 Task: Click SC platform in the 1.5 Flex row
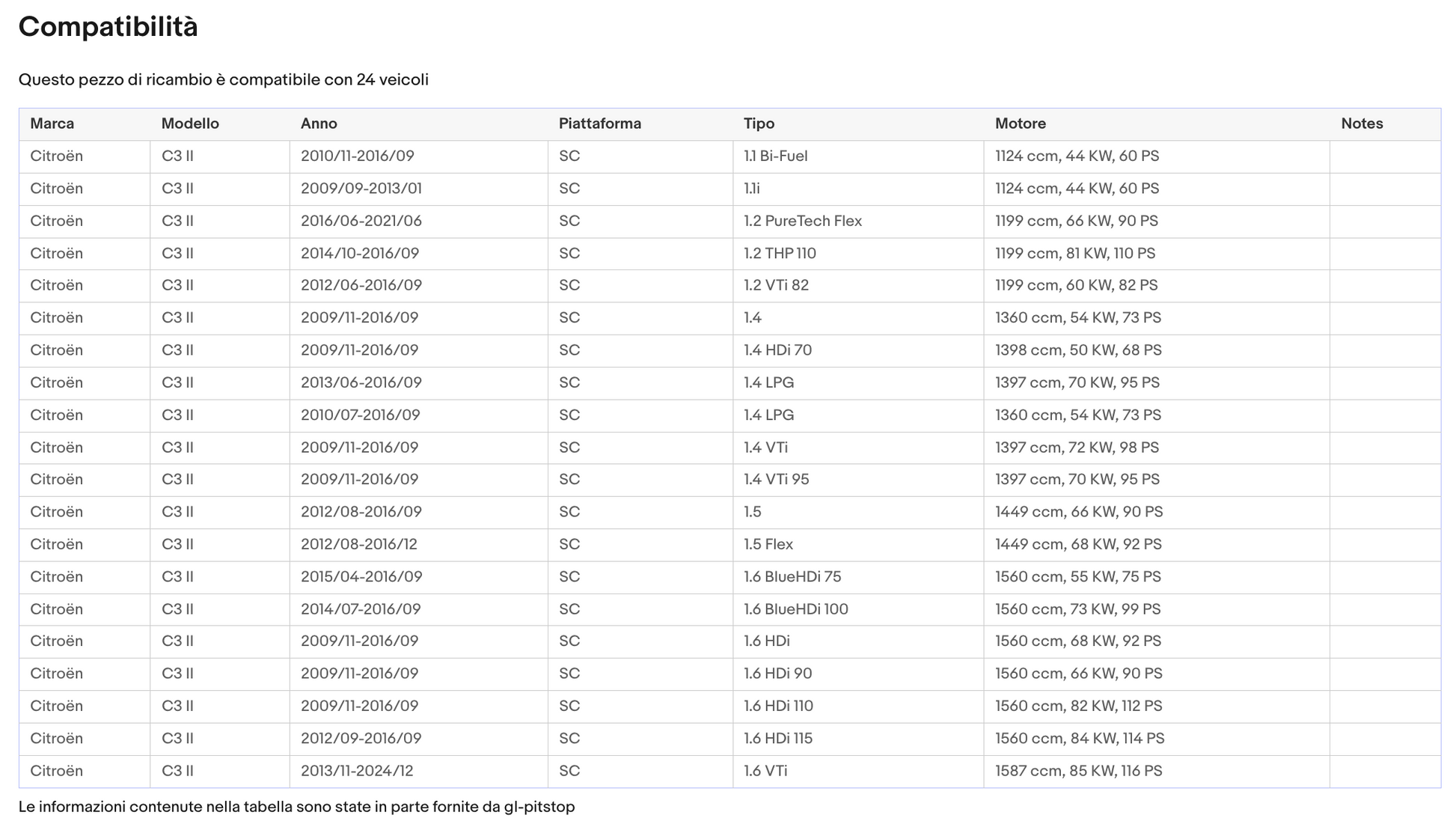point(569,544)
